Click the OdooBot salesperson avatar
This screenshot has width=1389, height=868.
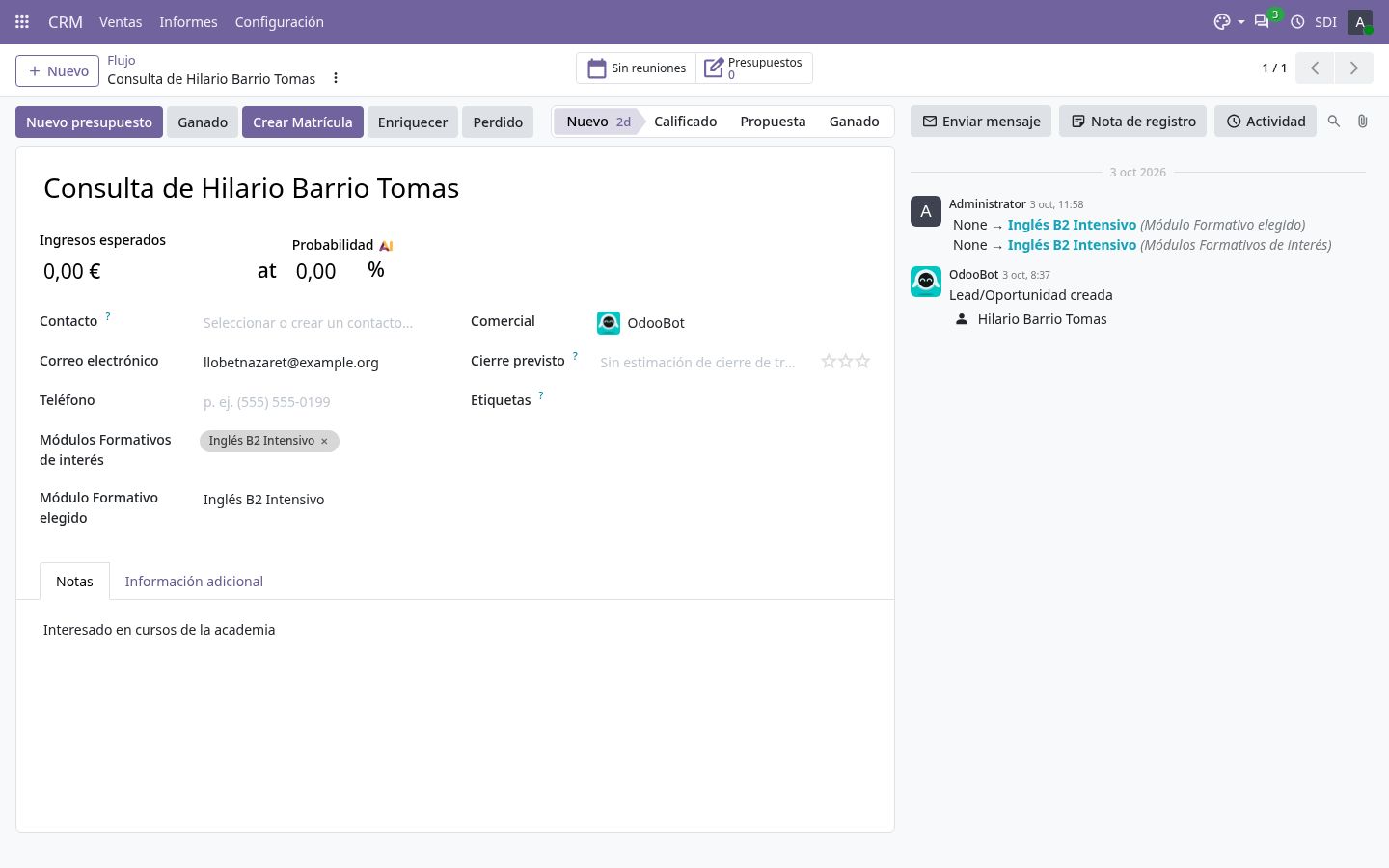click(x=609, y=323)
